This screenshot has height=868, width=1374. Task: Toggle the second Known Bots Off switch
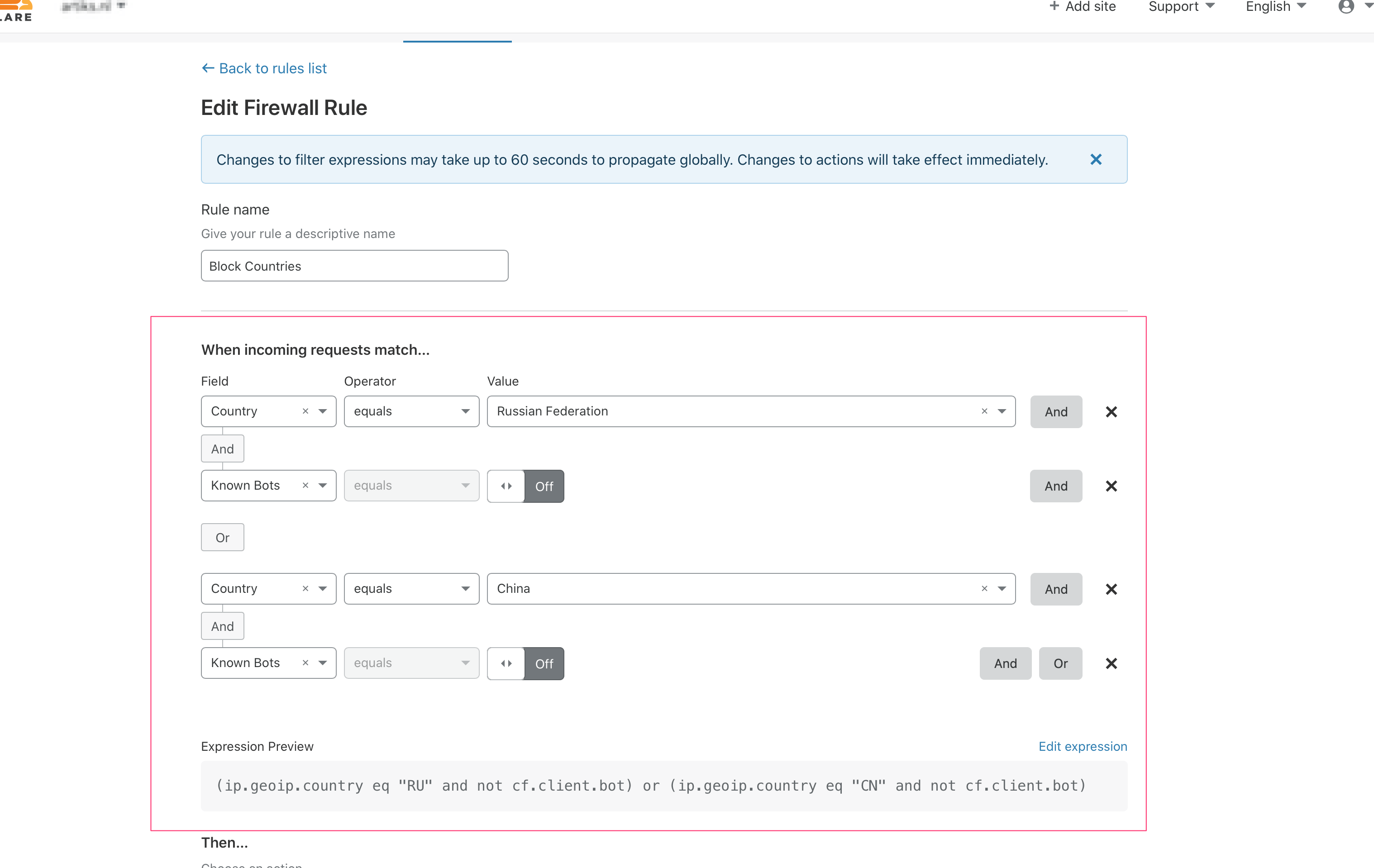pos(525,663)
